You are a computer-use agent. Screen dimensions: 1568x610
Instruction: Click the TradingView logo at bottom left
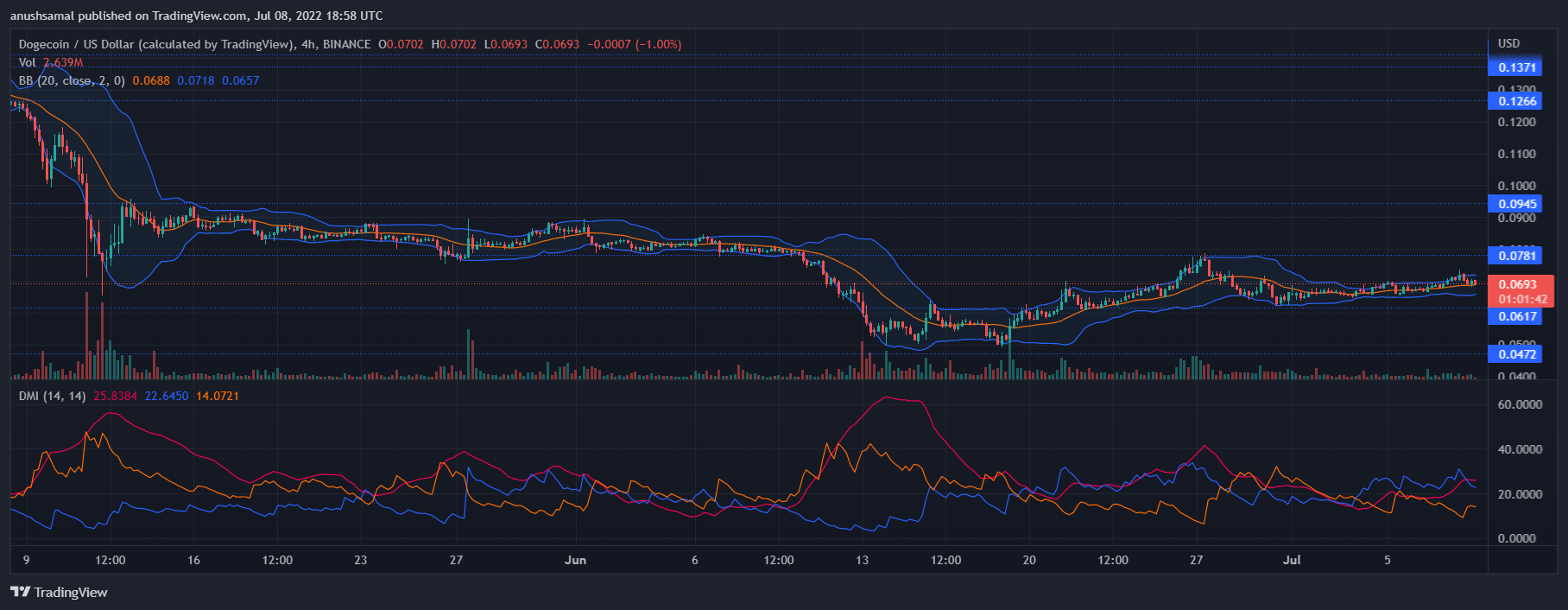(59, 592)
